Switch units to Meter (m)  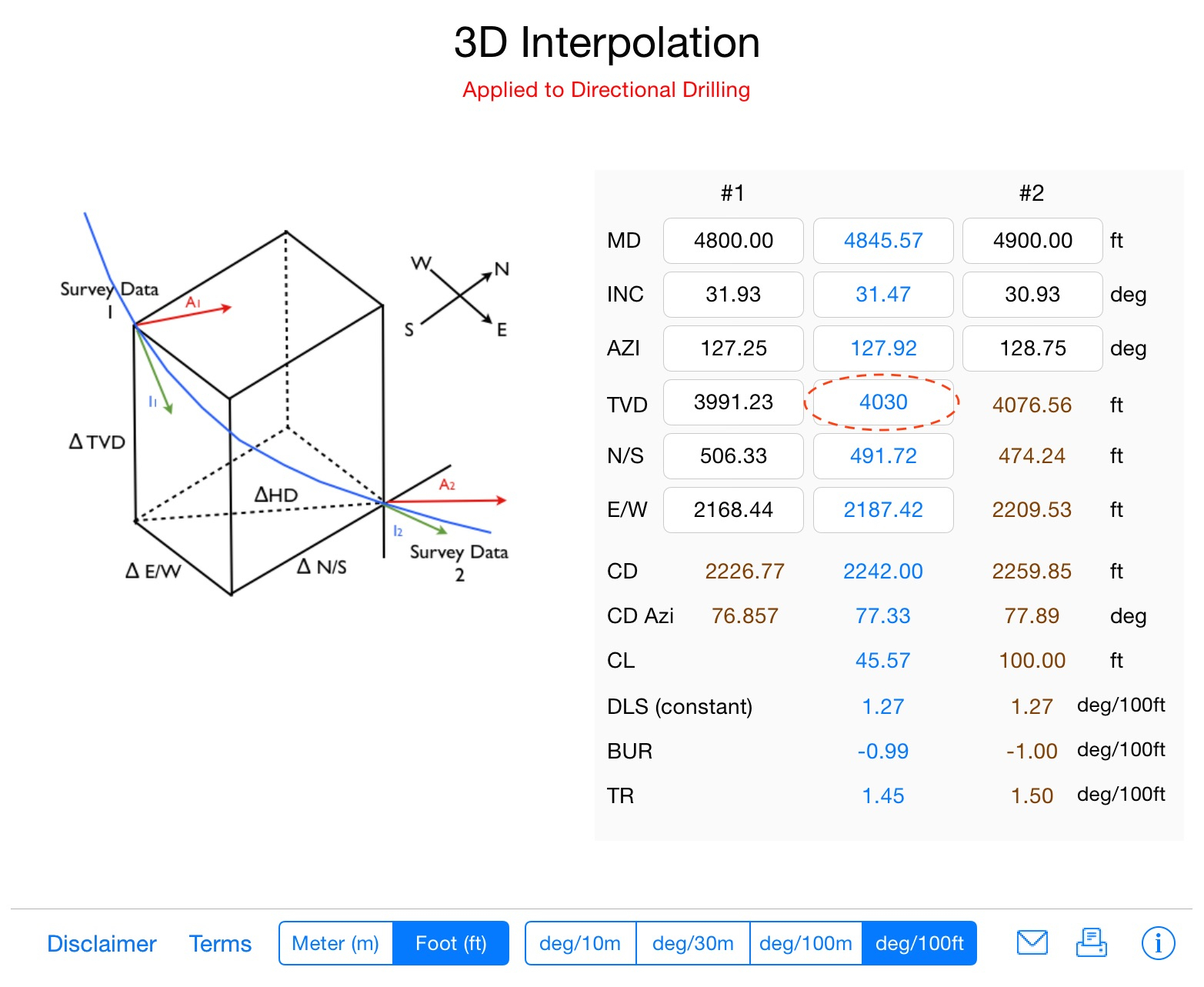[x=336, y=943]
